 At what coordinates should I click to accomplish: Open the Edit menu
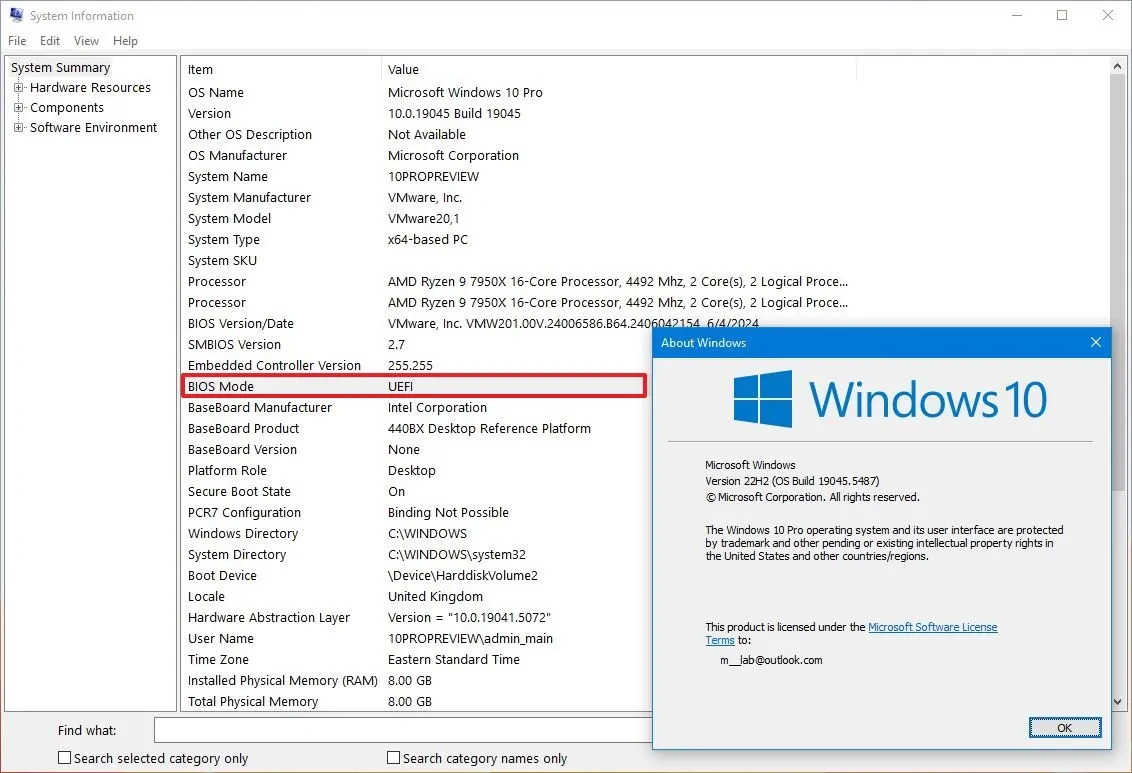click(x=49, y=40)
